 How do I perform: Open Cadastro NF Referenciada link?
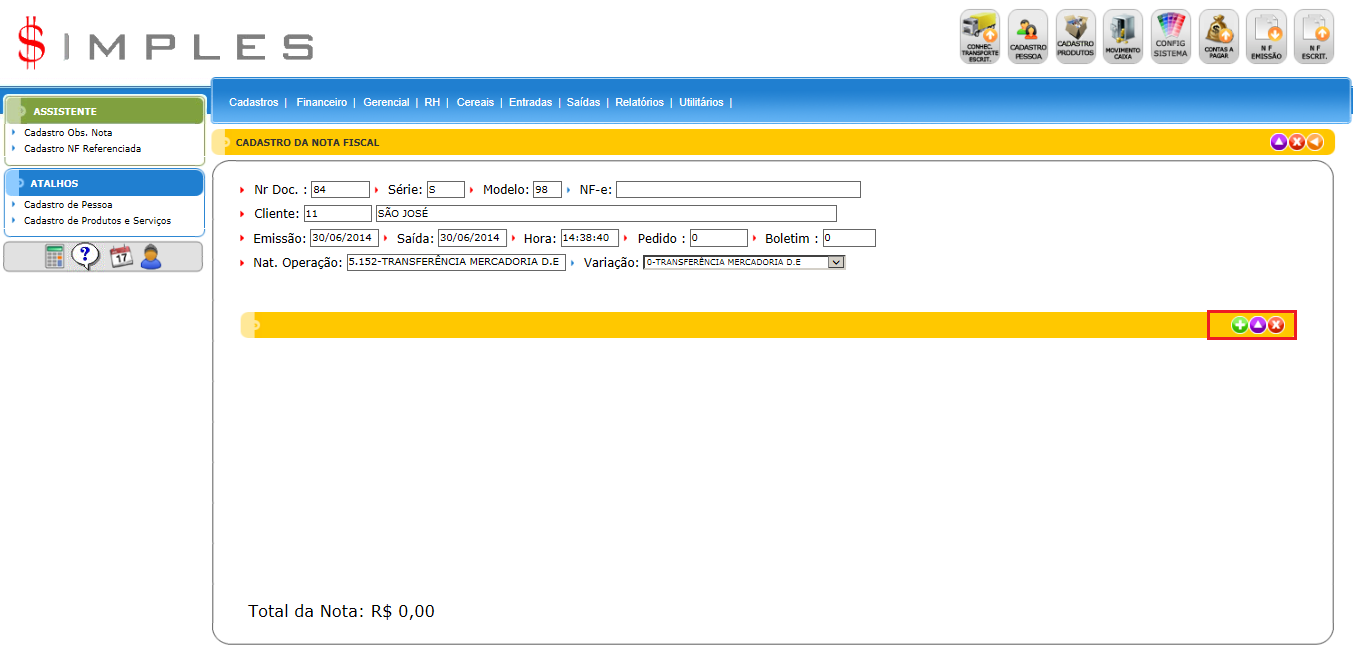coord(82,148)
